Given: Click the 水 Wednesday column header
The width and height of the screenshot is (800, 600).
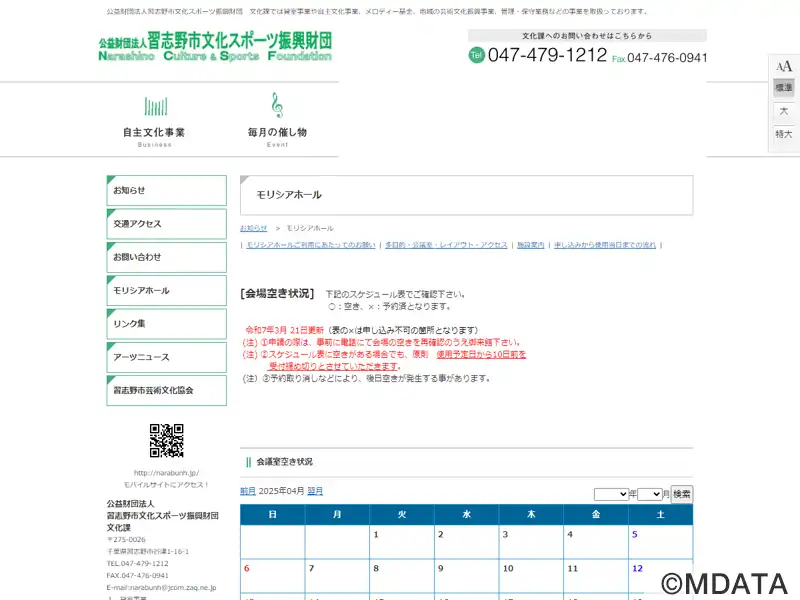Looking at the screenshot, I should pos(467,515).
